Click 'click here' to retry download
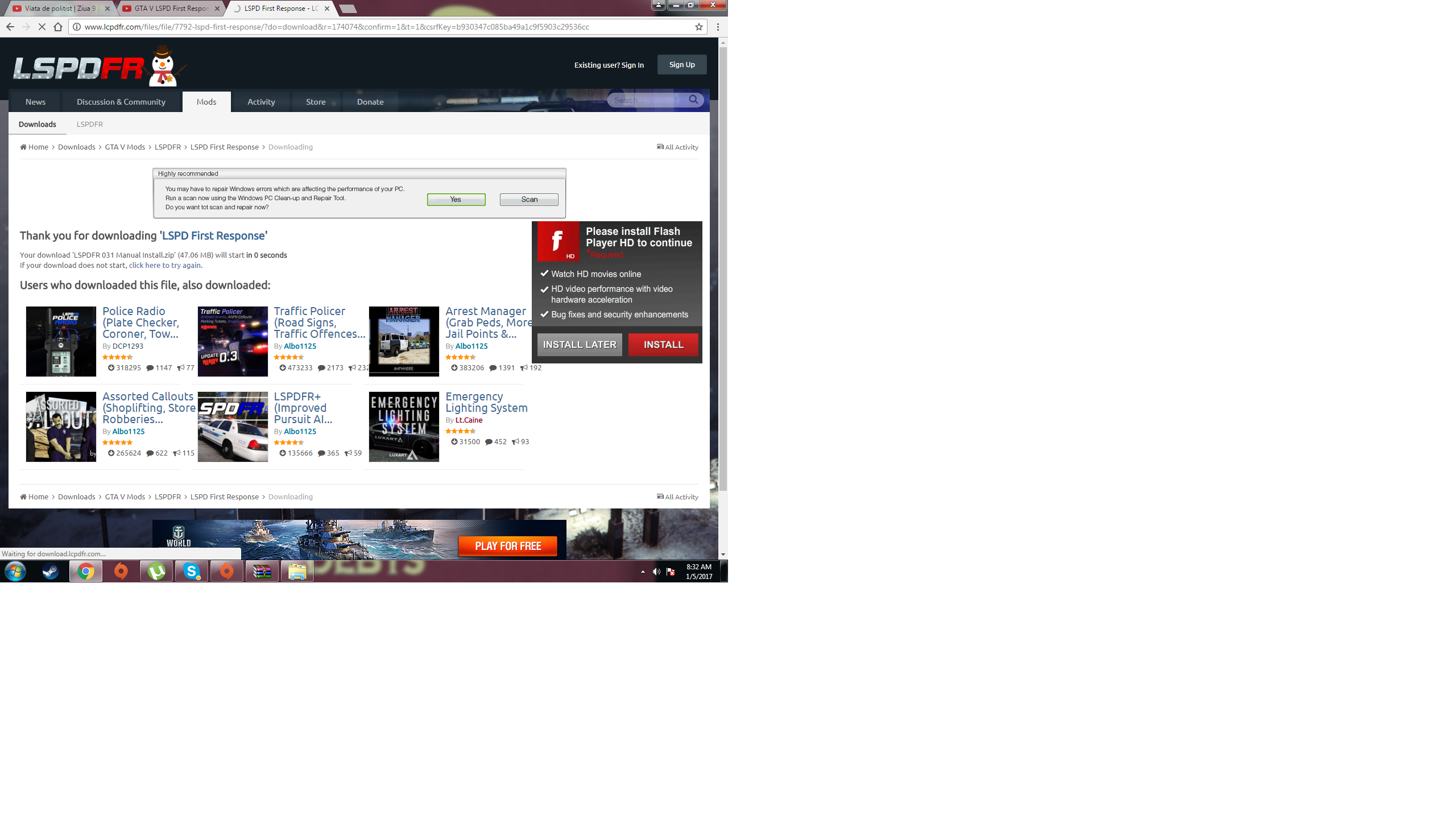This screenshot has height=819, width=1456. (x=144, y=265)
